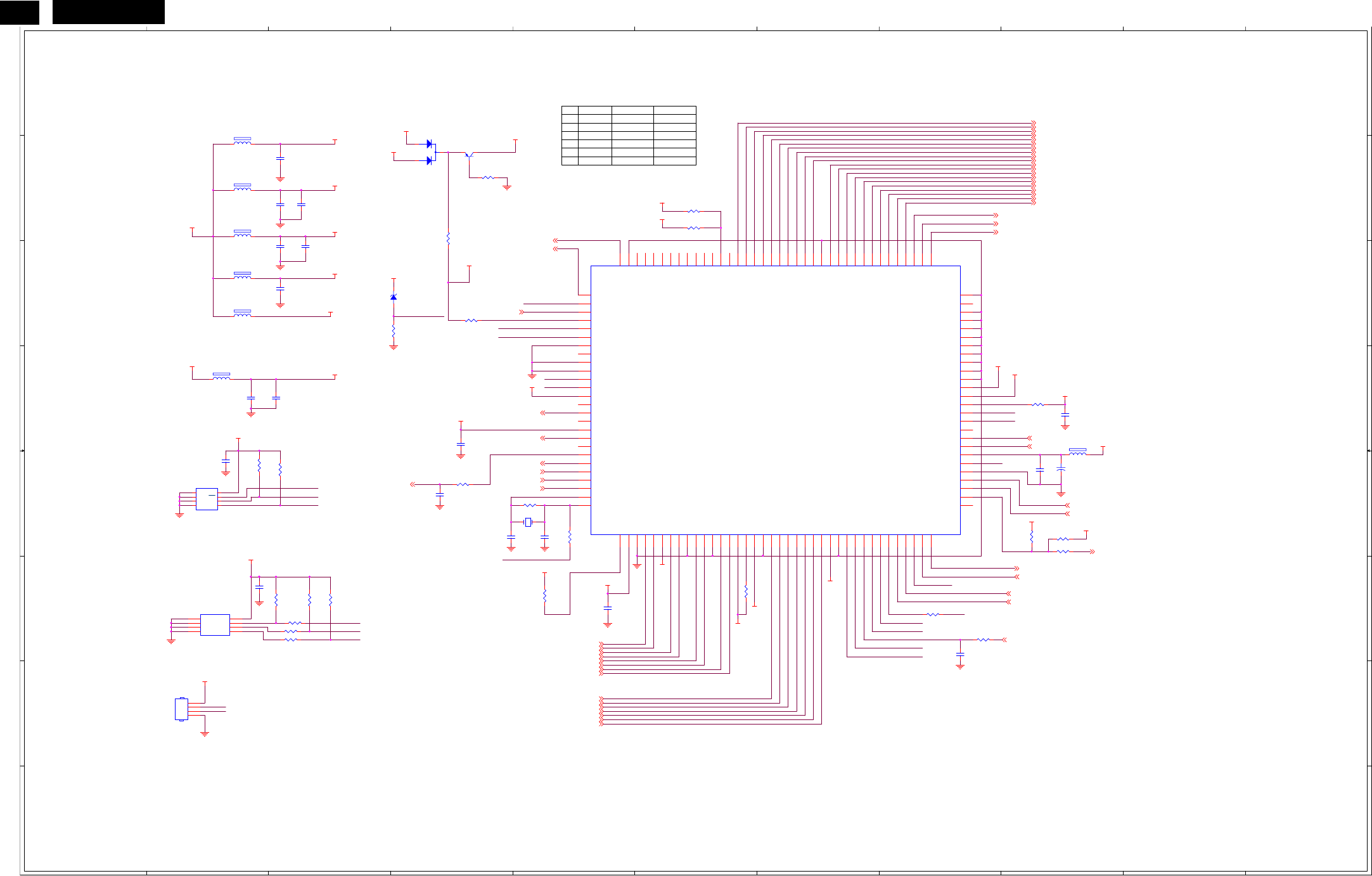This screenshot has height=876, width=1372.
Task: Select the topmost inductor in the left filter column
Action: [242, 142]
